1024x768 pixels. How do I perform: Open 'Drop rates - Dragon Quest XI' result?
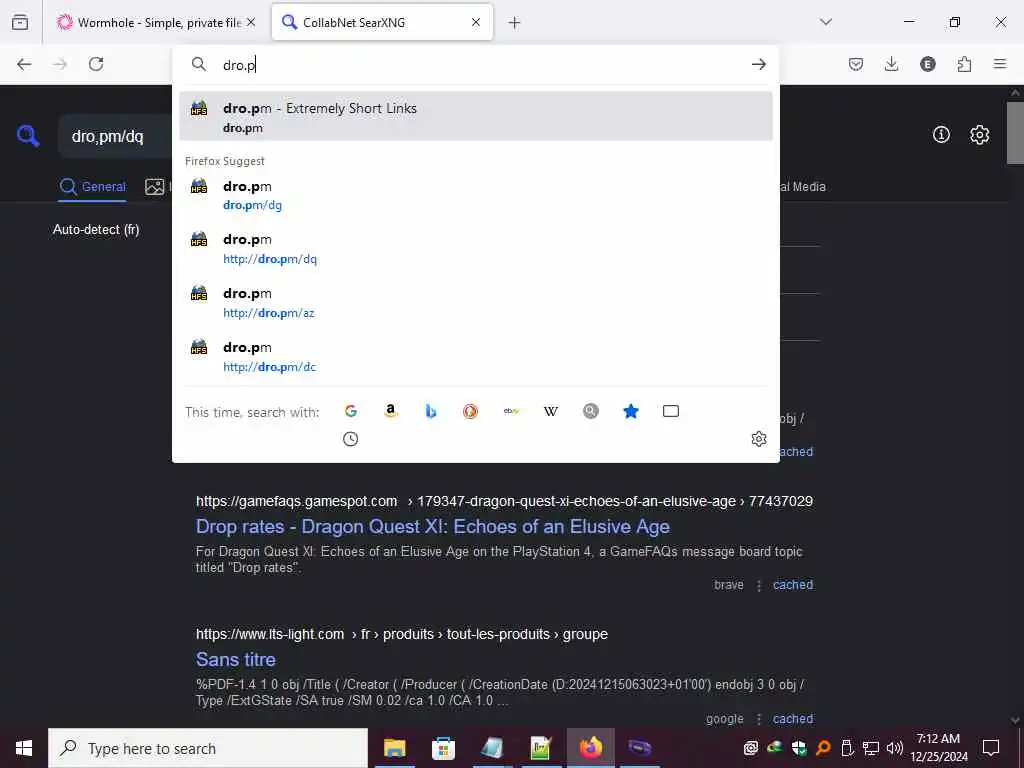point(432,526)
